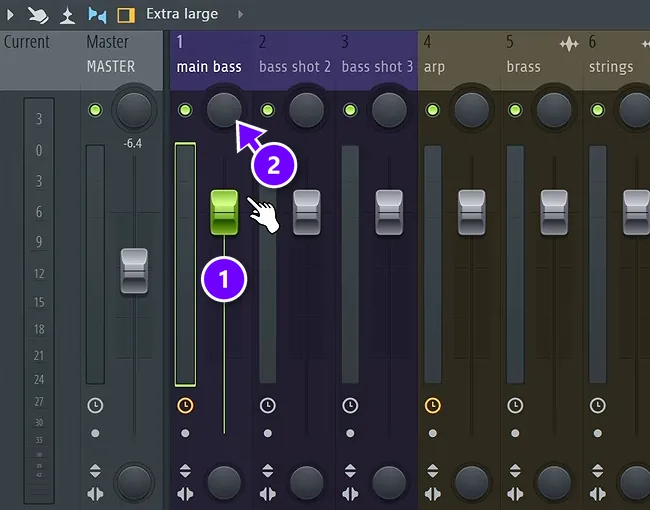Invert polarity arrows on Master track
Screen dimensions: 650x510
point(95,471)
